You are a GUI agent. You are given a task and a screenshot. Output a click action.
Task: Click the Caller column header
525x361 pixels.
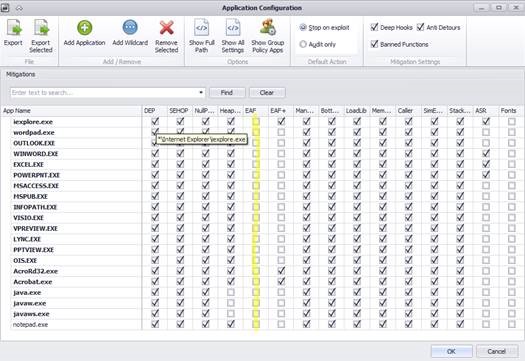pos(408,111)
